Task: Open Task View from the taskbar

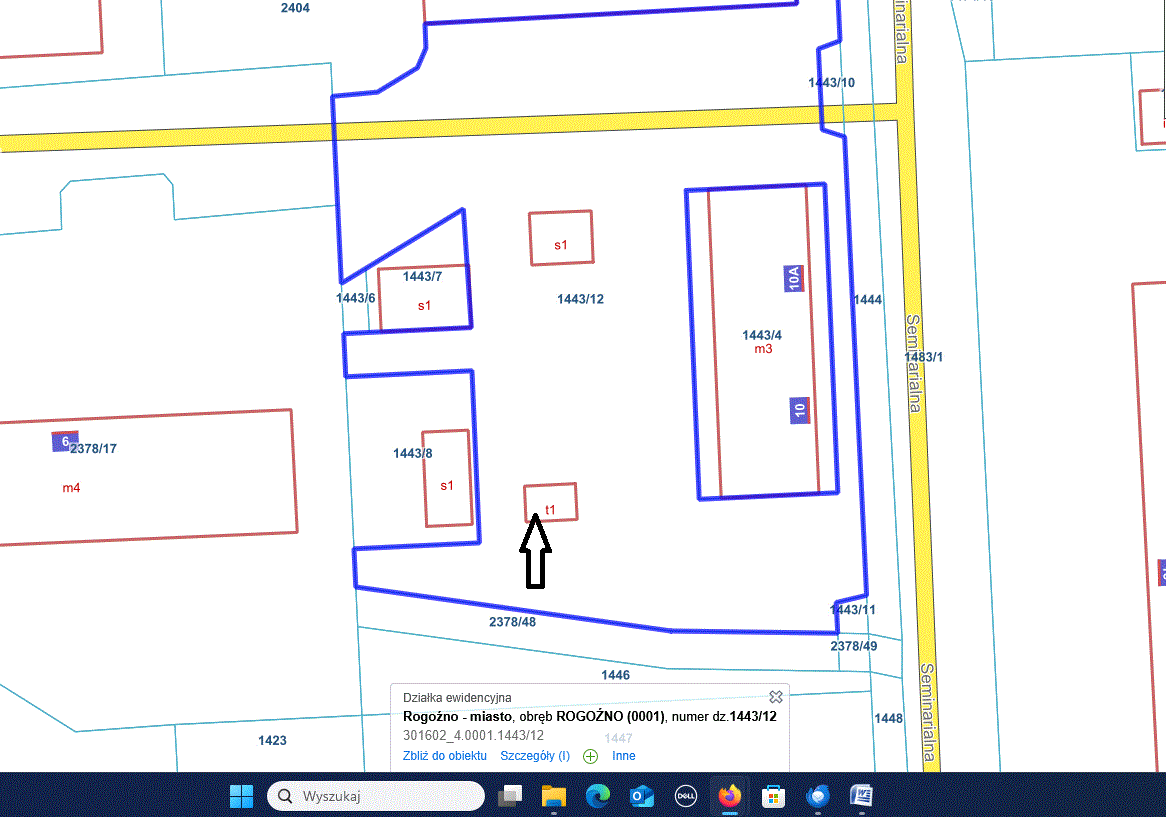Action: click(x=510, y=796)
